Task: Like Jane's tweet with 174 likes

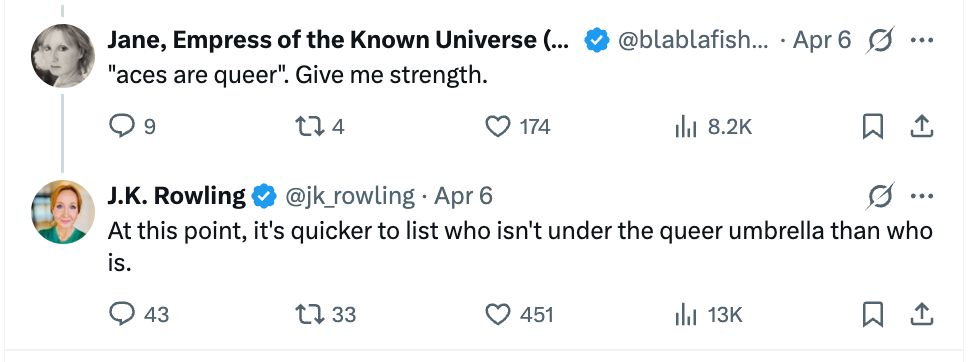Action: tap(517, 127)
